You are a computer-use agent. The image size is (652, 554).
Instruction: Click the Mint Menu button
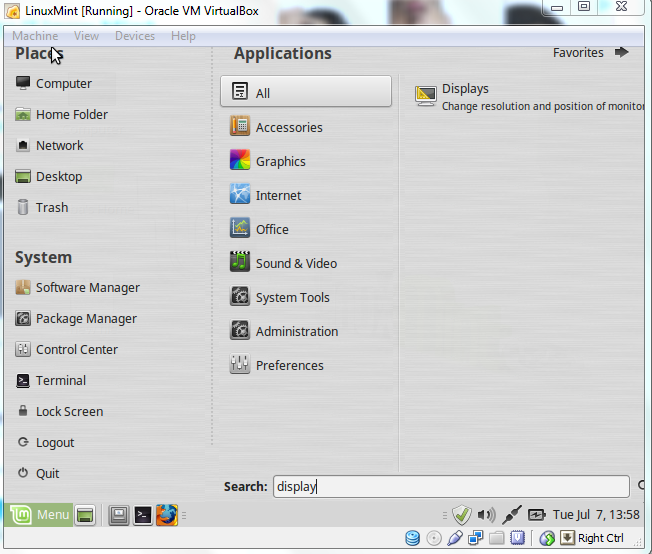[x=38, y=515]
